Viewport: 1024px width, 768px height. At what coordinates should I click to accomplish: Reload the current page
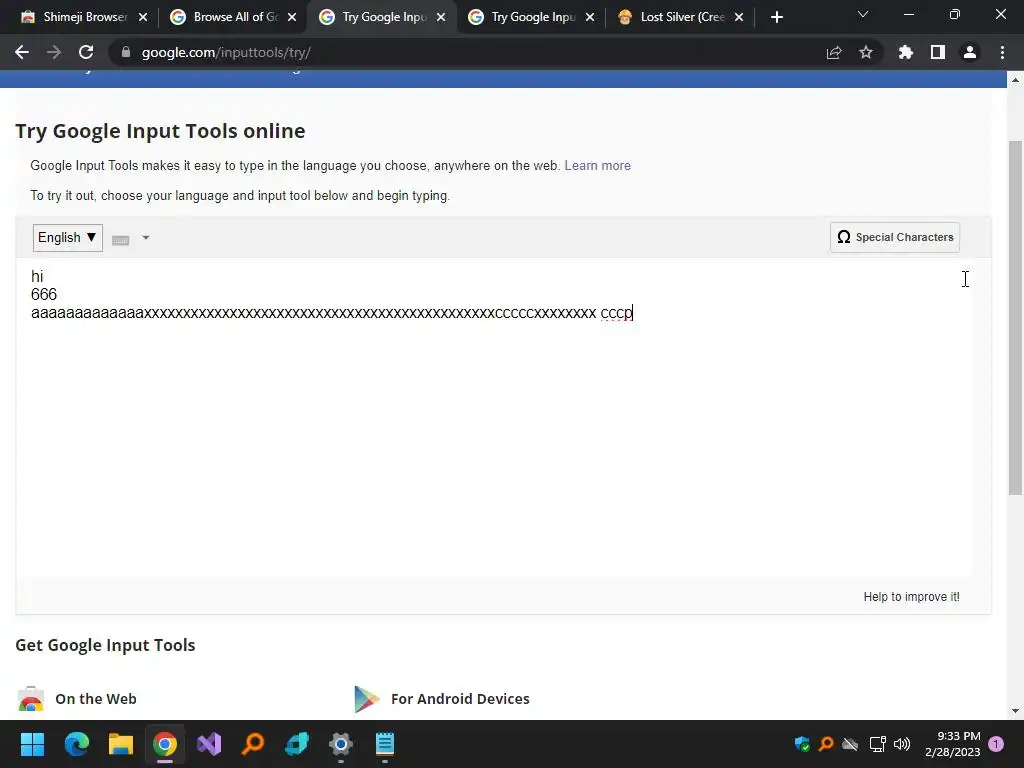86,52
